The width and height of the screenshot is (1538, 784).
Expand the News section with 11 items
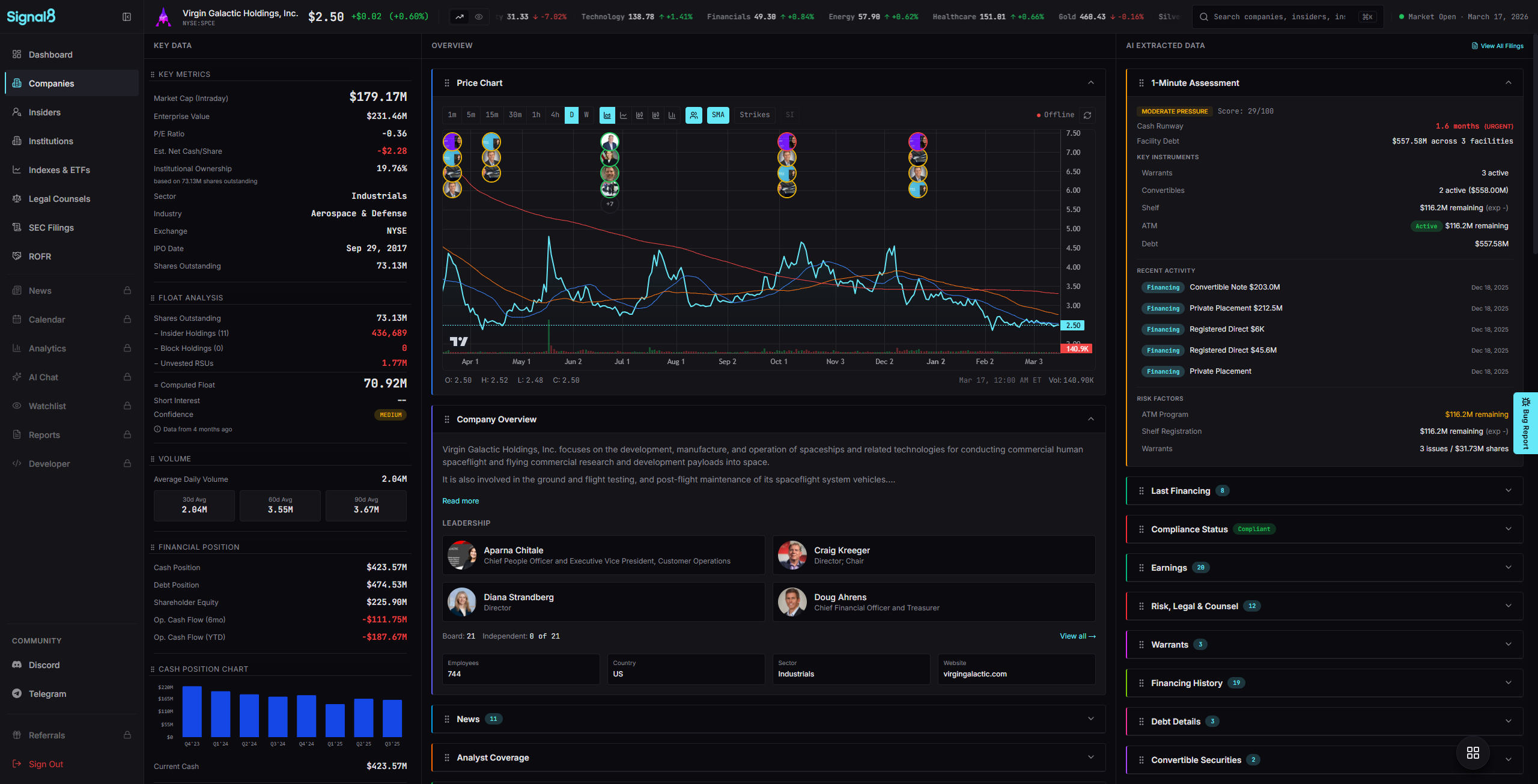point(769,719)
